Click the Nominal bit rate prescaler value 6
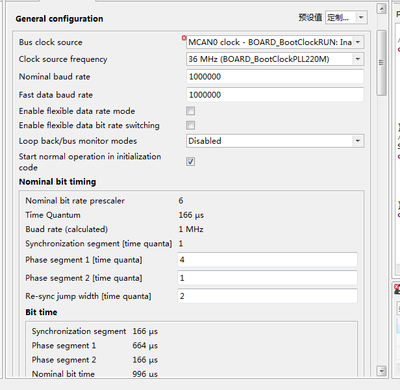The width and height of the screenshot is (400, 390). click(x=181, y=201)
